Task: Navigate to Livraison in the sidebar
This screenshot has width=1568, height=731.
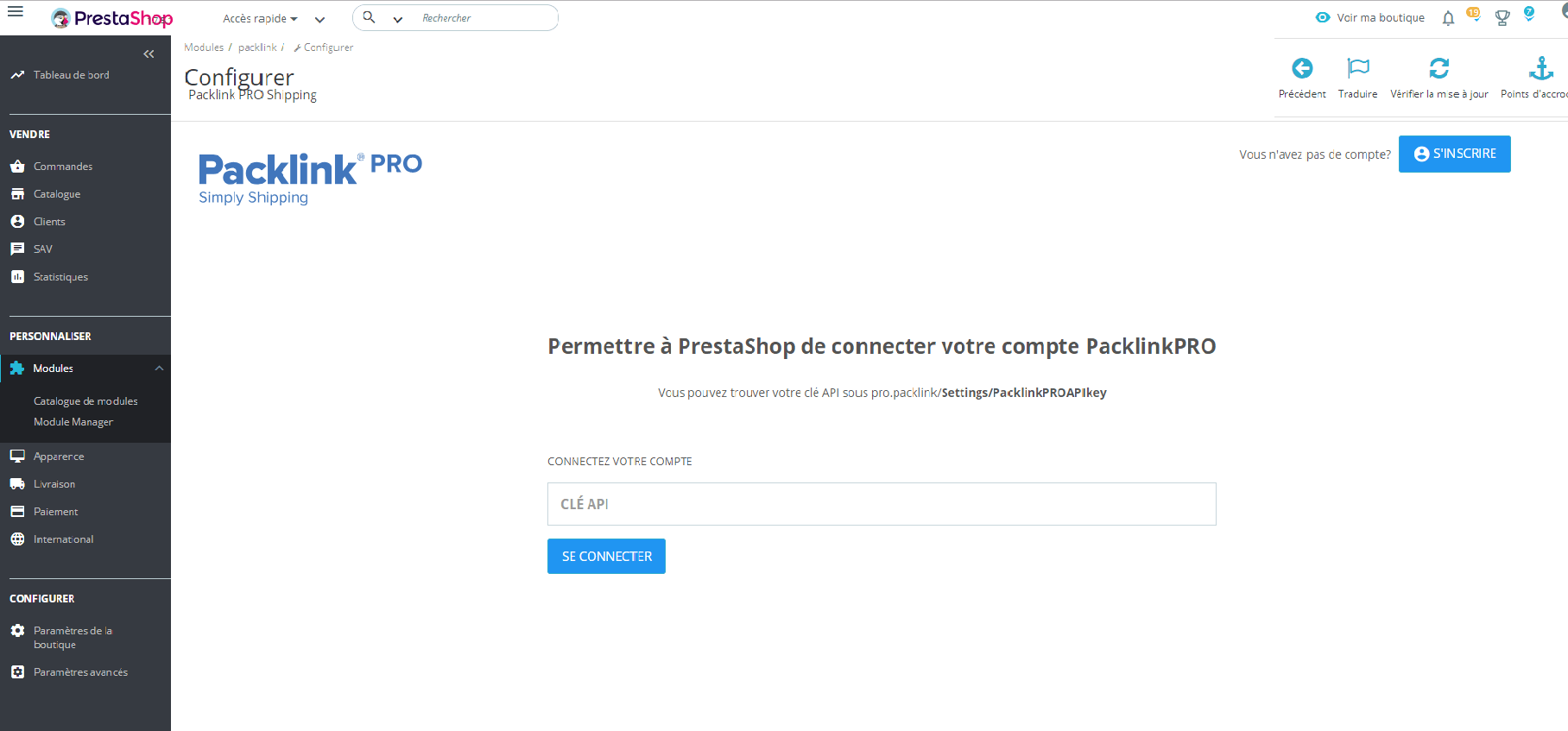Action: click(55, 483)
